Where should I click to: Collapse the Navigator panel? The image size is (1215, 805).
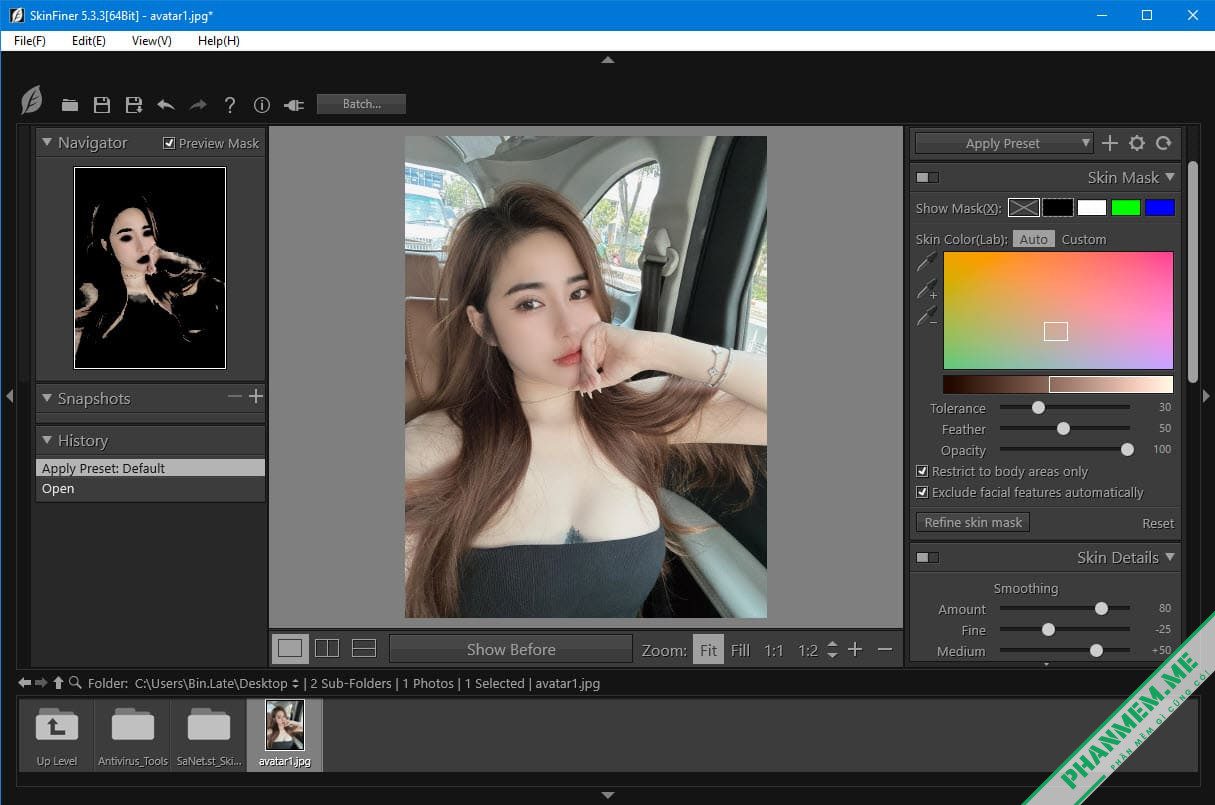click(46, 142)
